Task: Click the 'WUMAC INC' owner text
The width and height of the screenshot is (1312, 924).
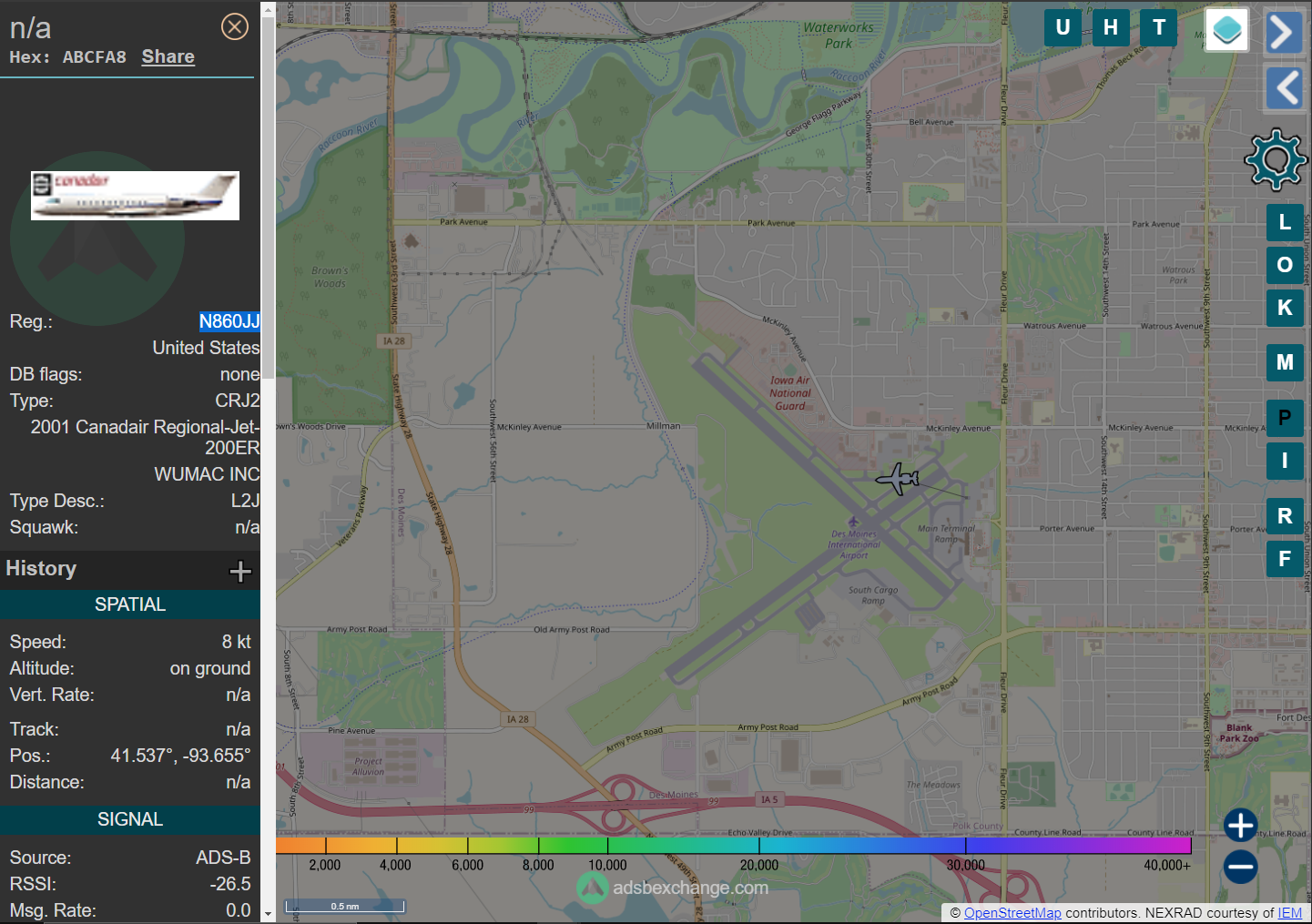Action: (207, 474)
